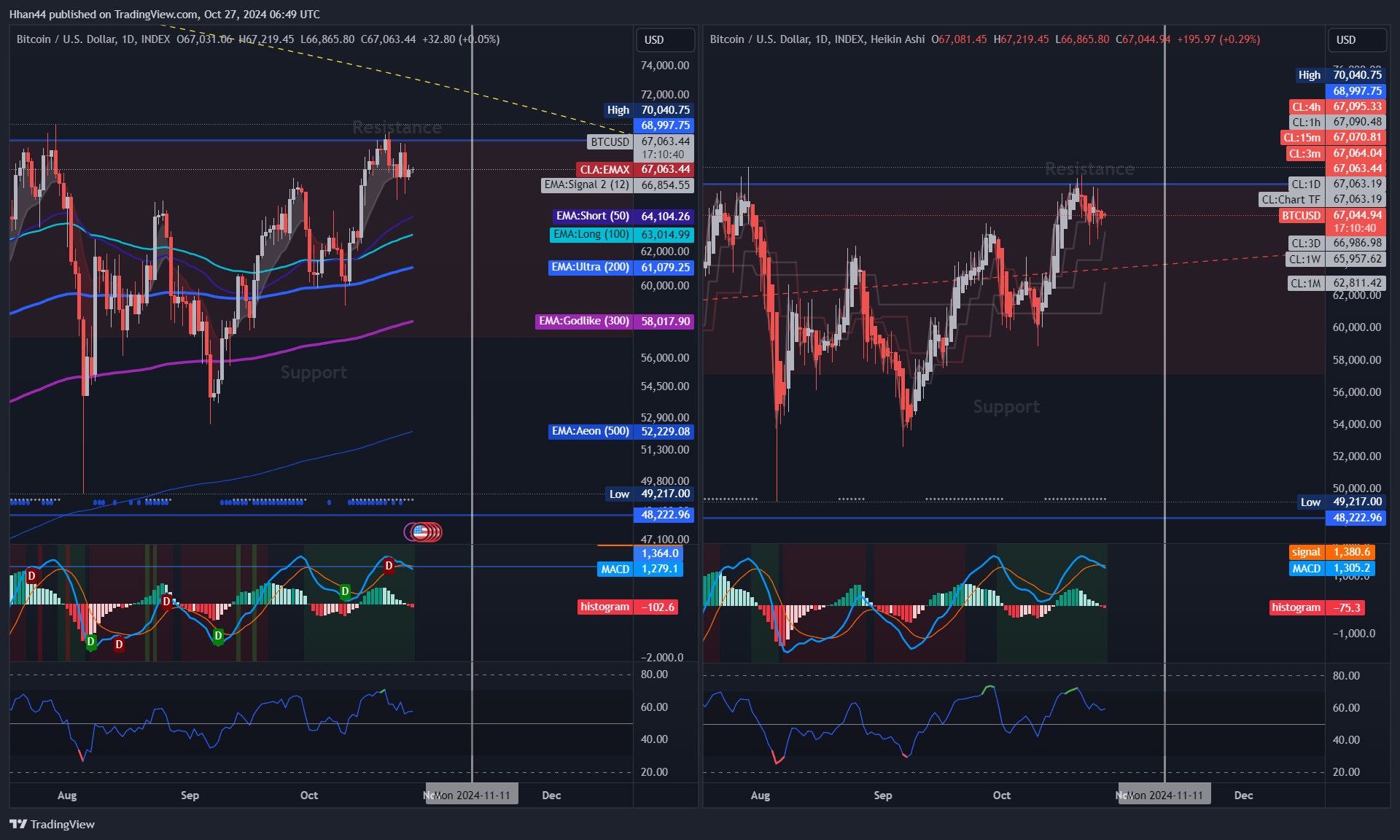
Task: Click the orange signal label in the Heikin Ashi MACD pane
Action: click(1332, 553)
